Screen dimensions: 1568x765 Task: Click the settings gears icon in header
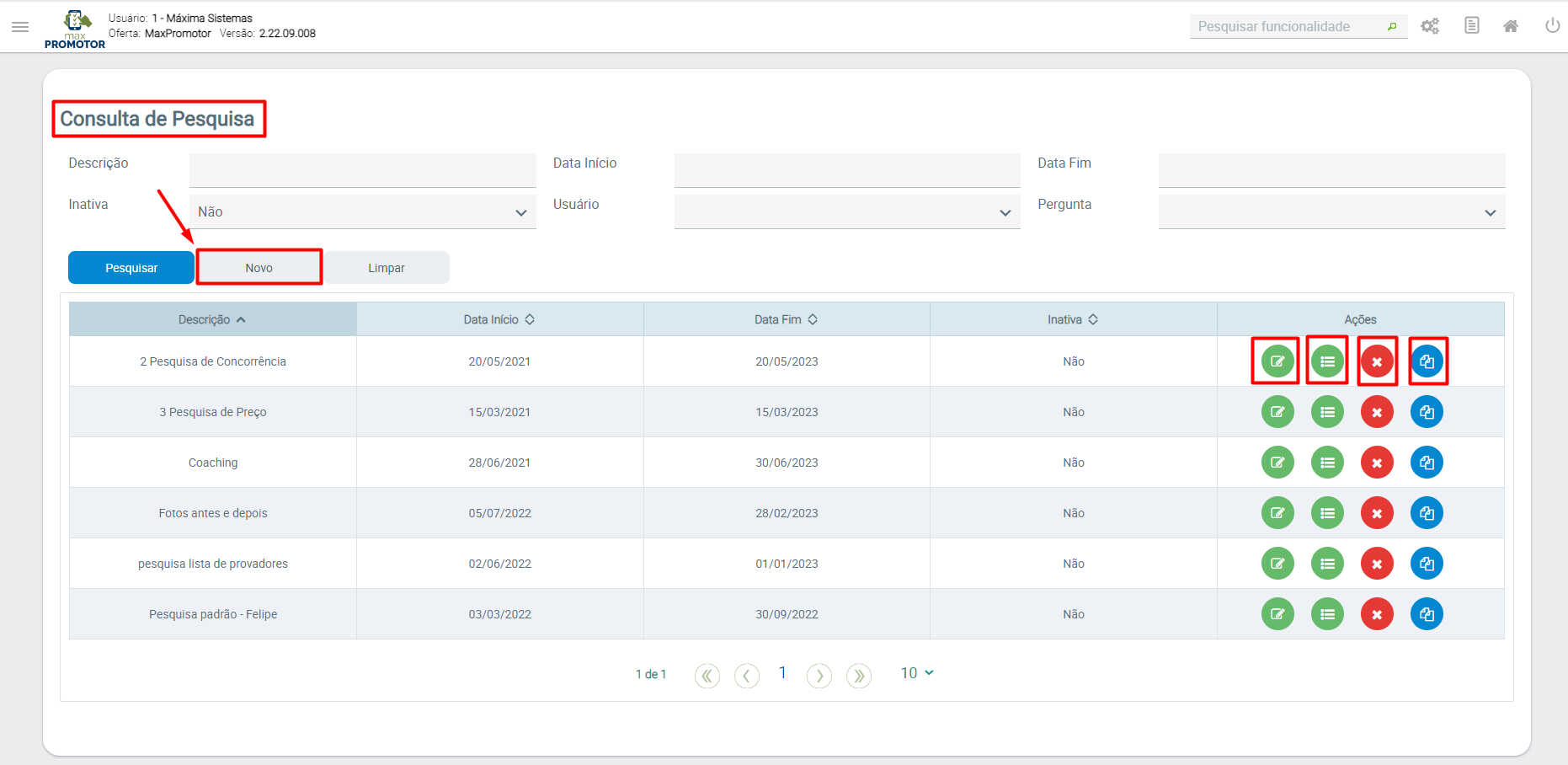pyautogui.click(x=1429, y=26)
